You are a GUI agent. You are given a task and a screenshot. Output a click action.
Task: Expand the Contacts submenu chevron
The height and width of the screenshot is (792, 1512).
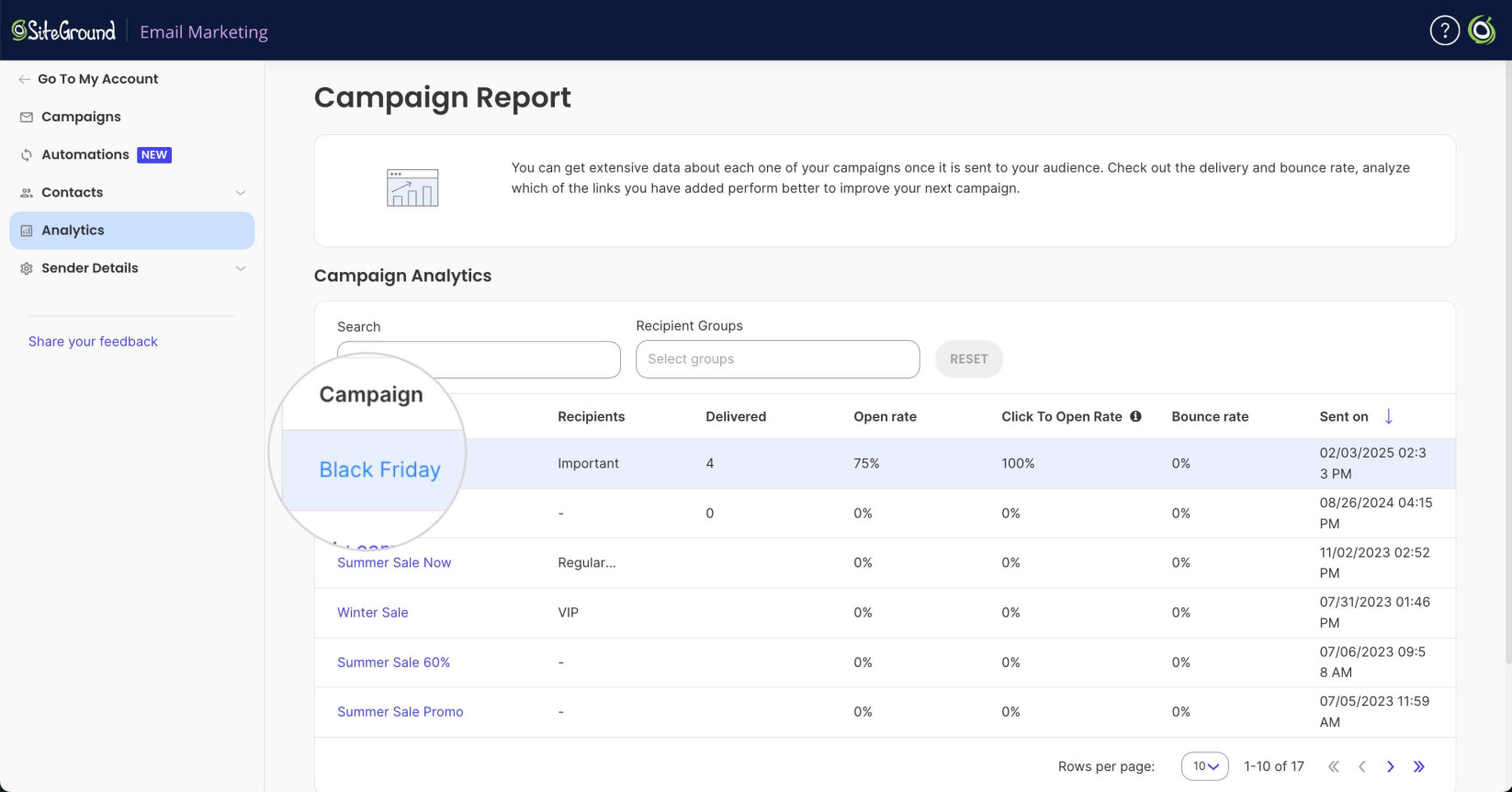(241, 193)
